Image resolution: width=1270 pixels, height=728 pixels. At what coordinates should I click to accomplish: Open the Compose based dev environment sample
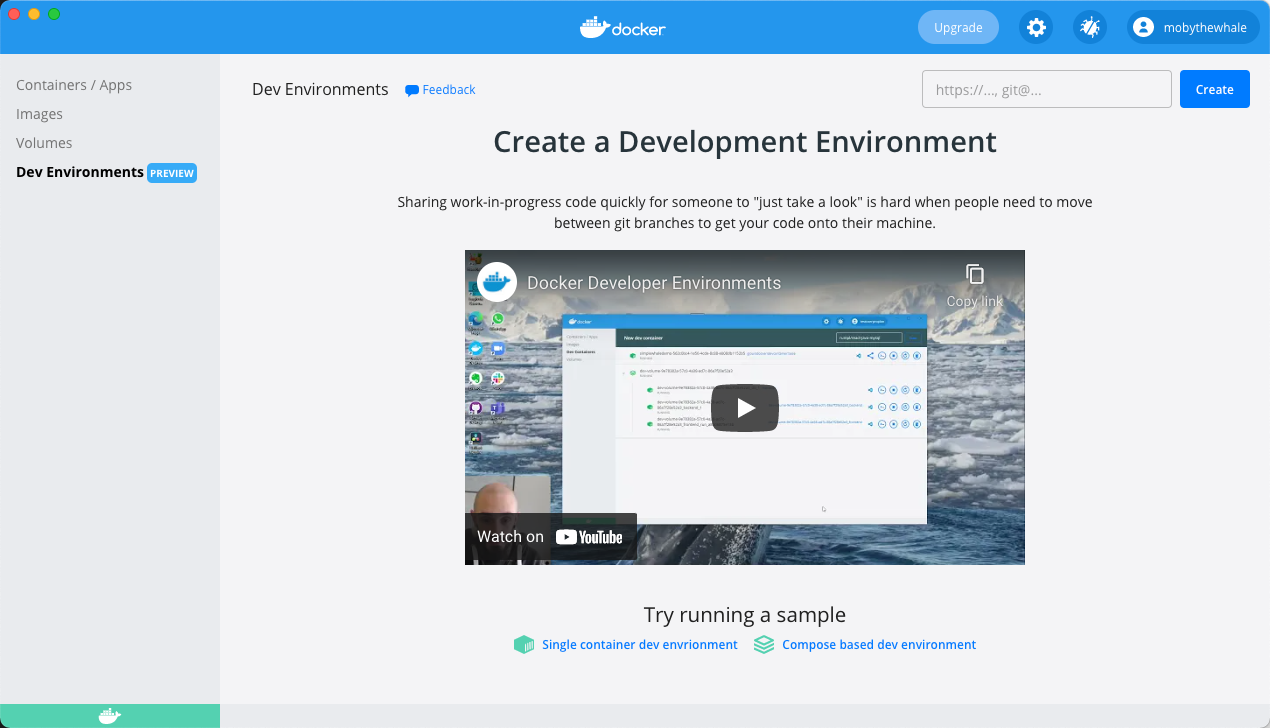click(x=879, y=645)
